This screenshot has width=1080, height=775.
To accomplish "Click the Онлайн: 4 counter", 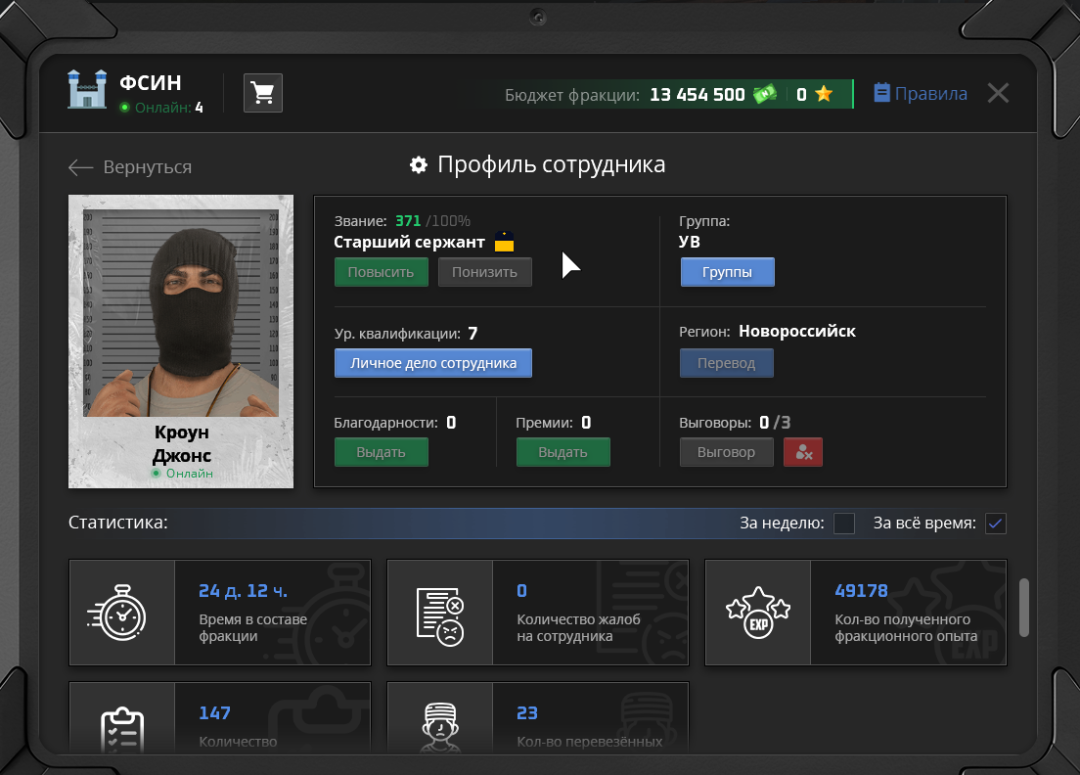I will pos(162,107).
